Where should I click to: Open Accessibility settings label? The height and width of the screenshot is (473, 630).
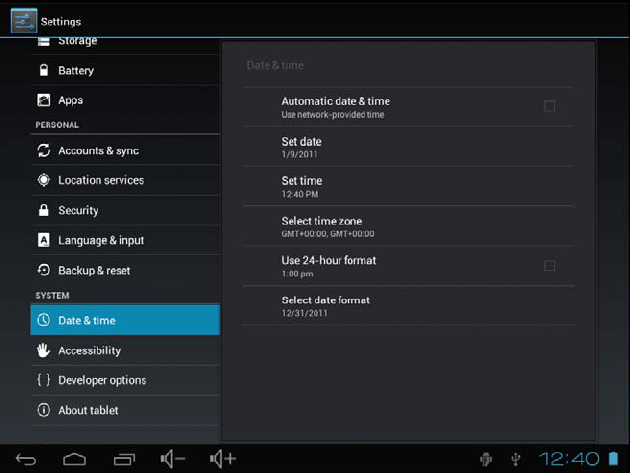coord(90,350)
